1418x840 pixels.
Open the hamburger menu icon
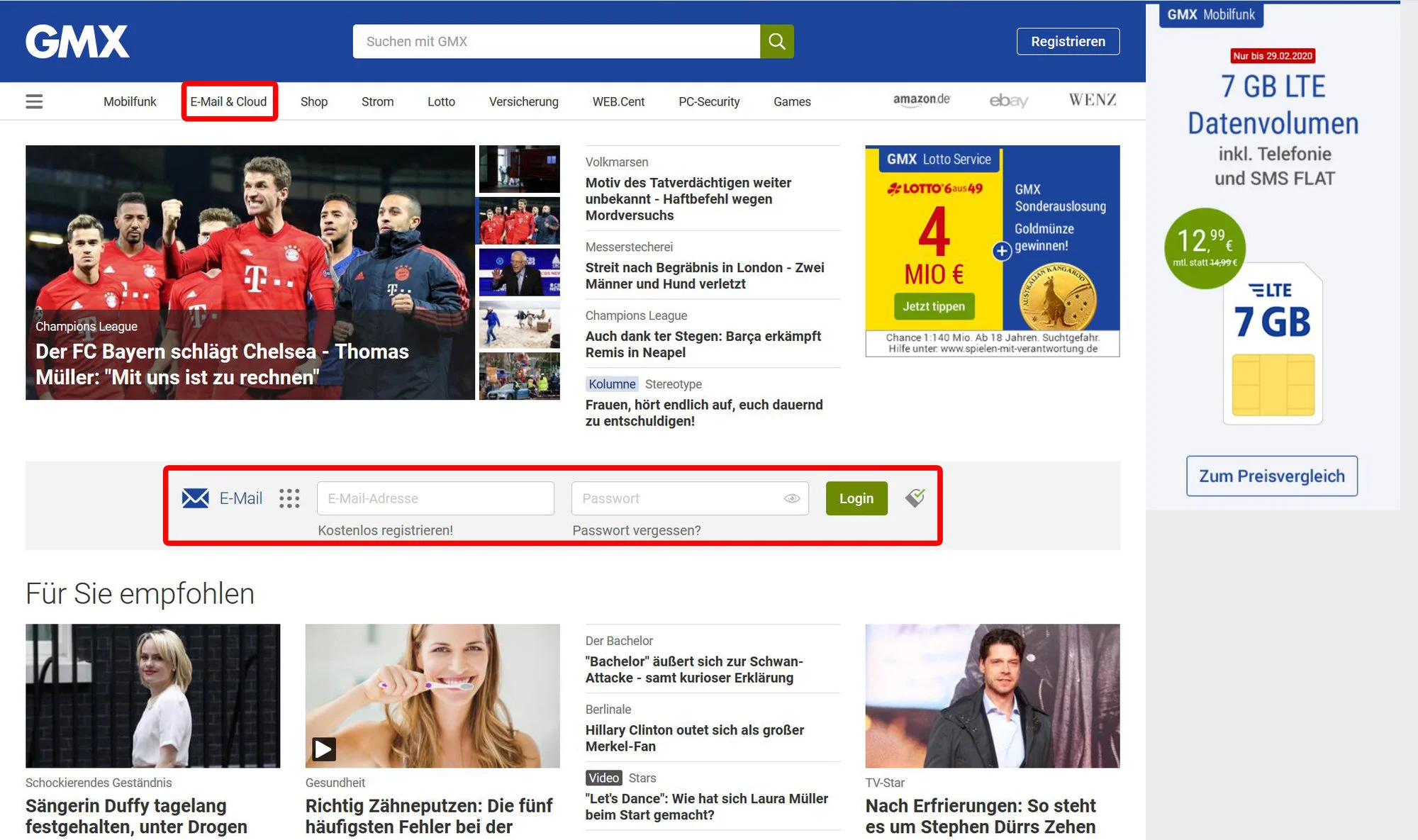(34, 101)
